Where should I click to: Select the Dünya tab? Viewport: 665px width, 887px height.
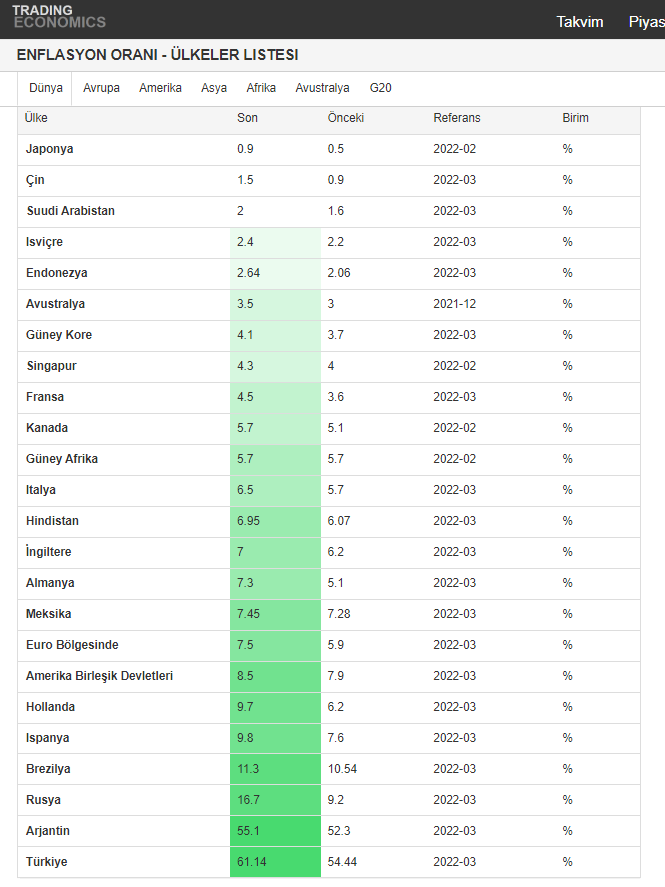pyautogui.click(x=46, y=88)
